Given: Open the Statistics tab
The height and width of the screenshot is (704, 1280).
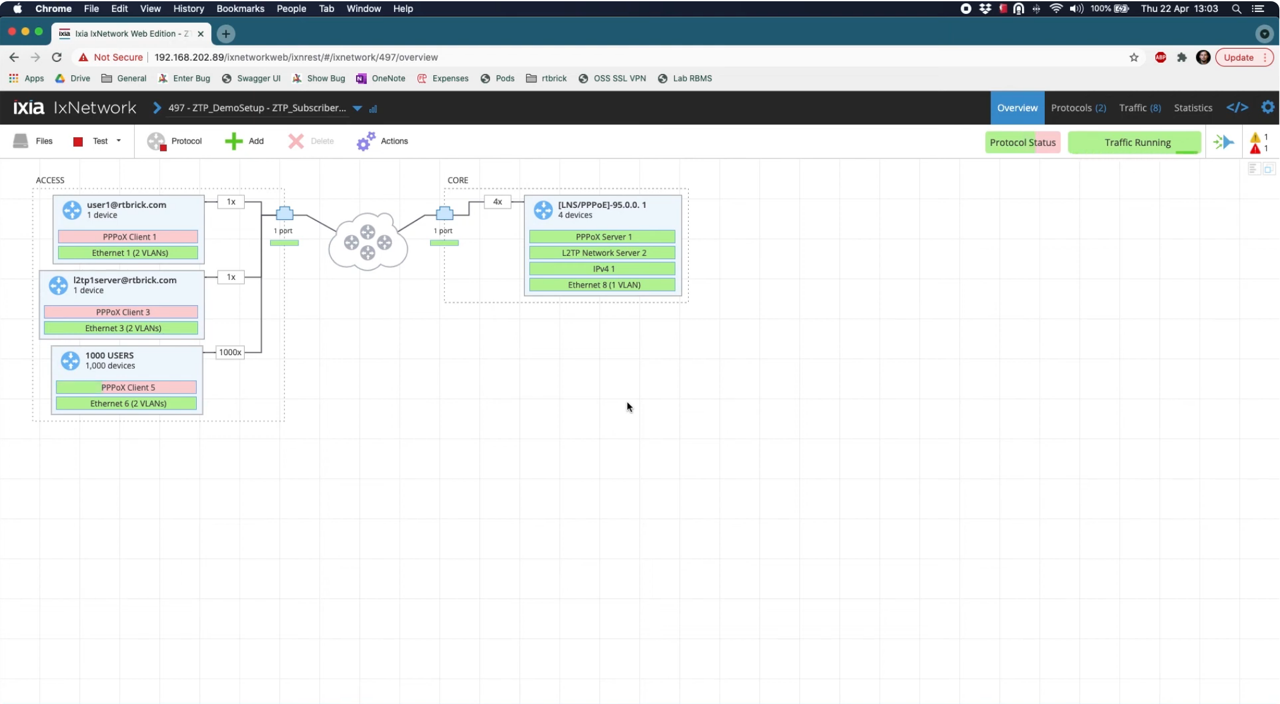Looking at the screenshot, I should 1193,107.
